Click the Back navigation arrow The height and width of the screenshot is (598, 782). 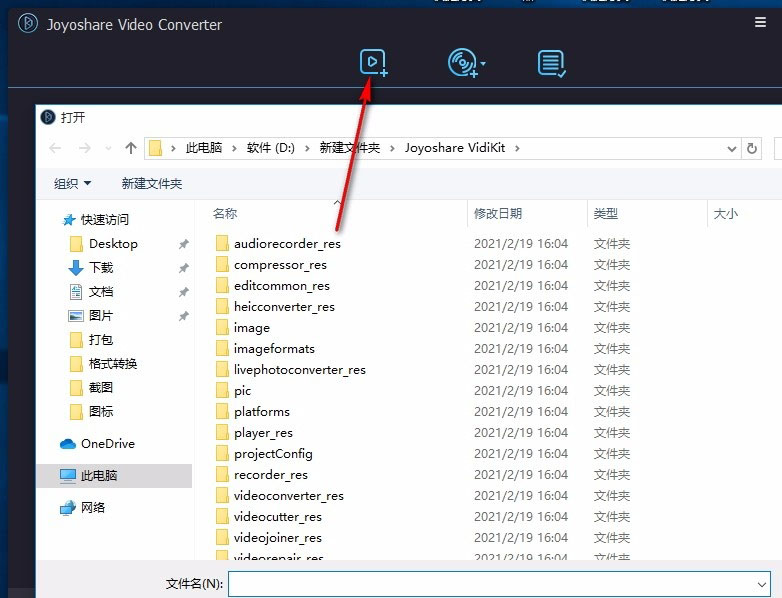pyautogui.click(x=56, y=148)
